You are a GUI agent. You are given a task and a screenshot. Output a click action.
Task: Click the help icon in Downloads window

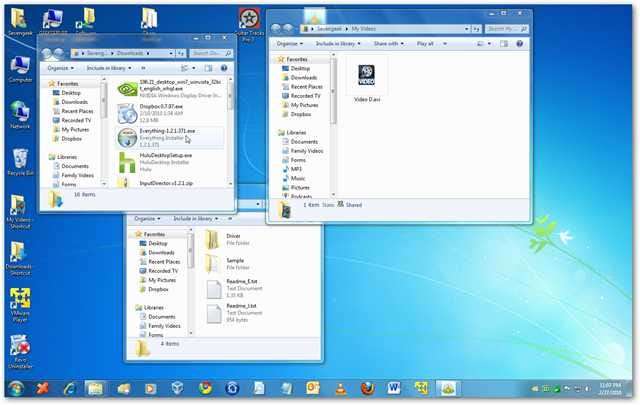click(x=224, y=68)
